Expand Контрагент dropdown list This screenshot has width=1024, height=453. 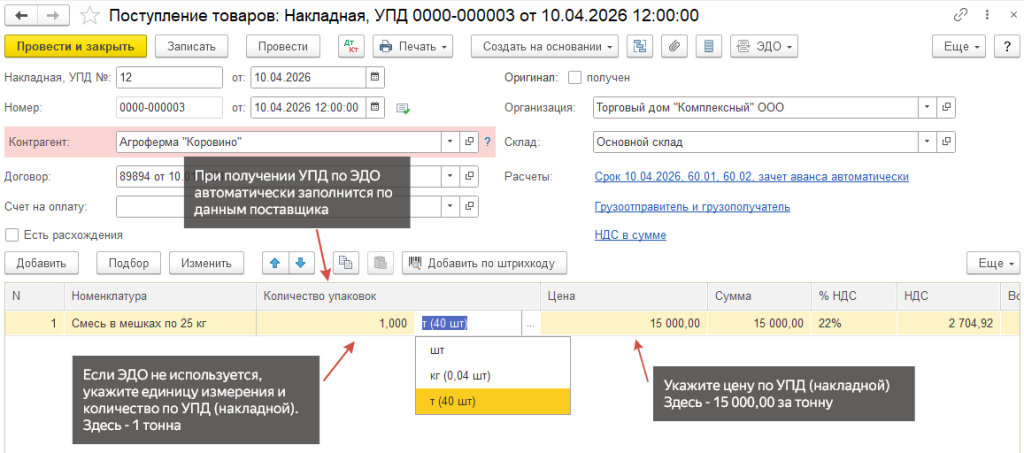(450, 142)
